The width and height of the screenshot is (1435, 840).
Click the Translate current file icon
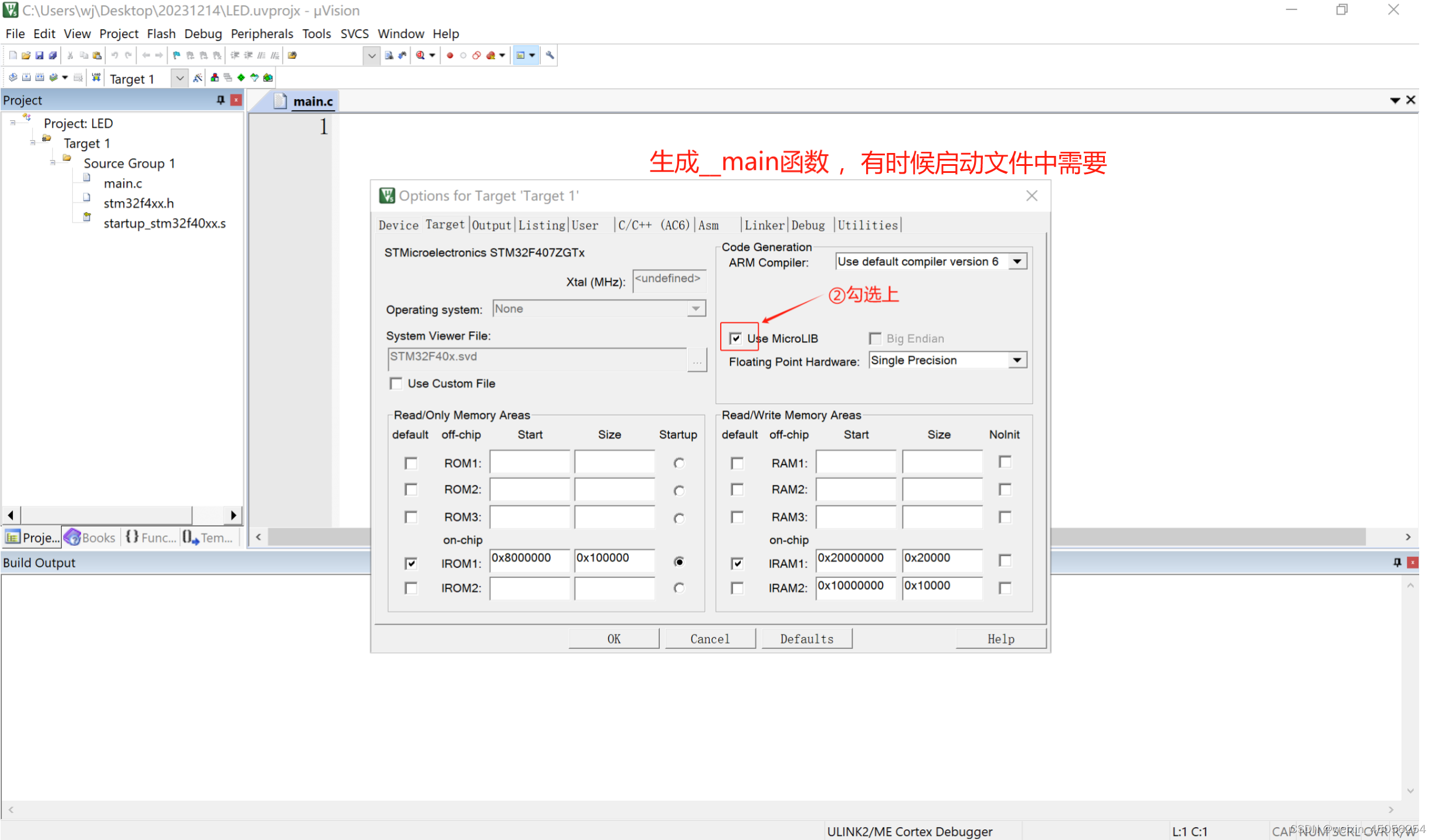[13, 77]
